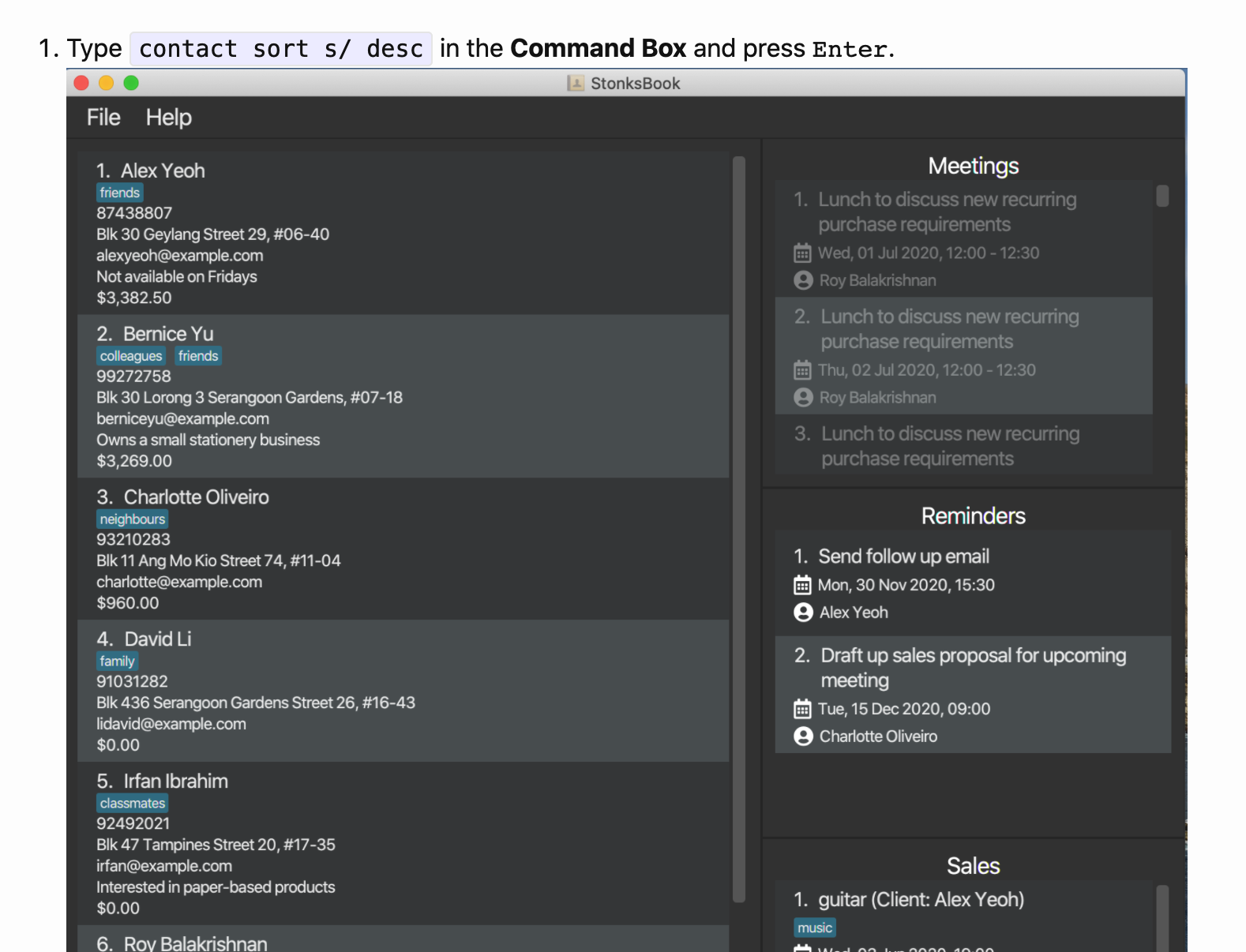
Task: Select contact Bernice Yu name
Action: click(x=168, y=334)
